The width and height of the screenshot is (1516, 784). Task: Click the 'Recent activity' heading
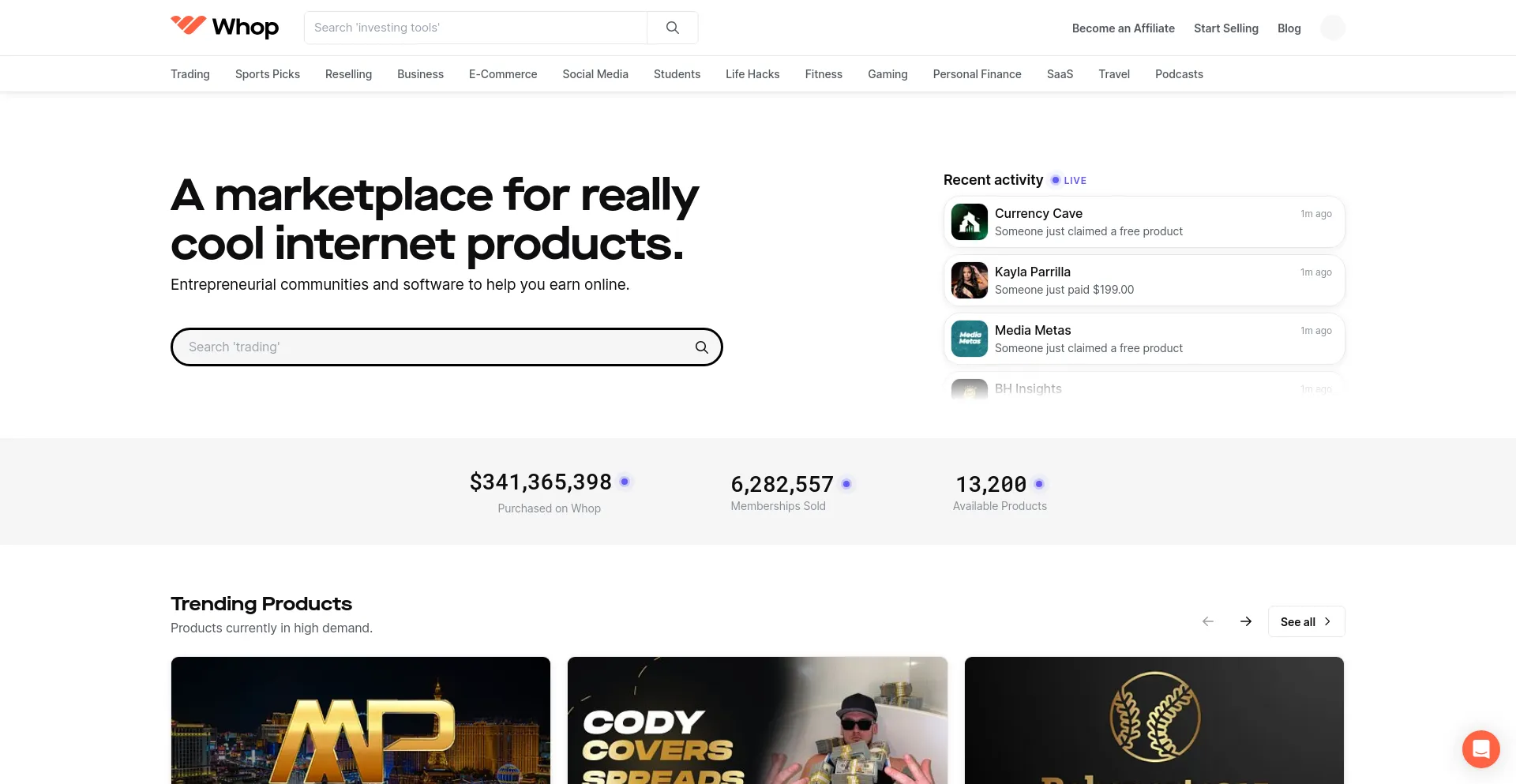[x=993, y=180]
